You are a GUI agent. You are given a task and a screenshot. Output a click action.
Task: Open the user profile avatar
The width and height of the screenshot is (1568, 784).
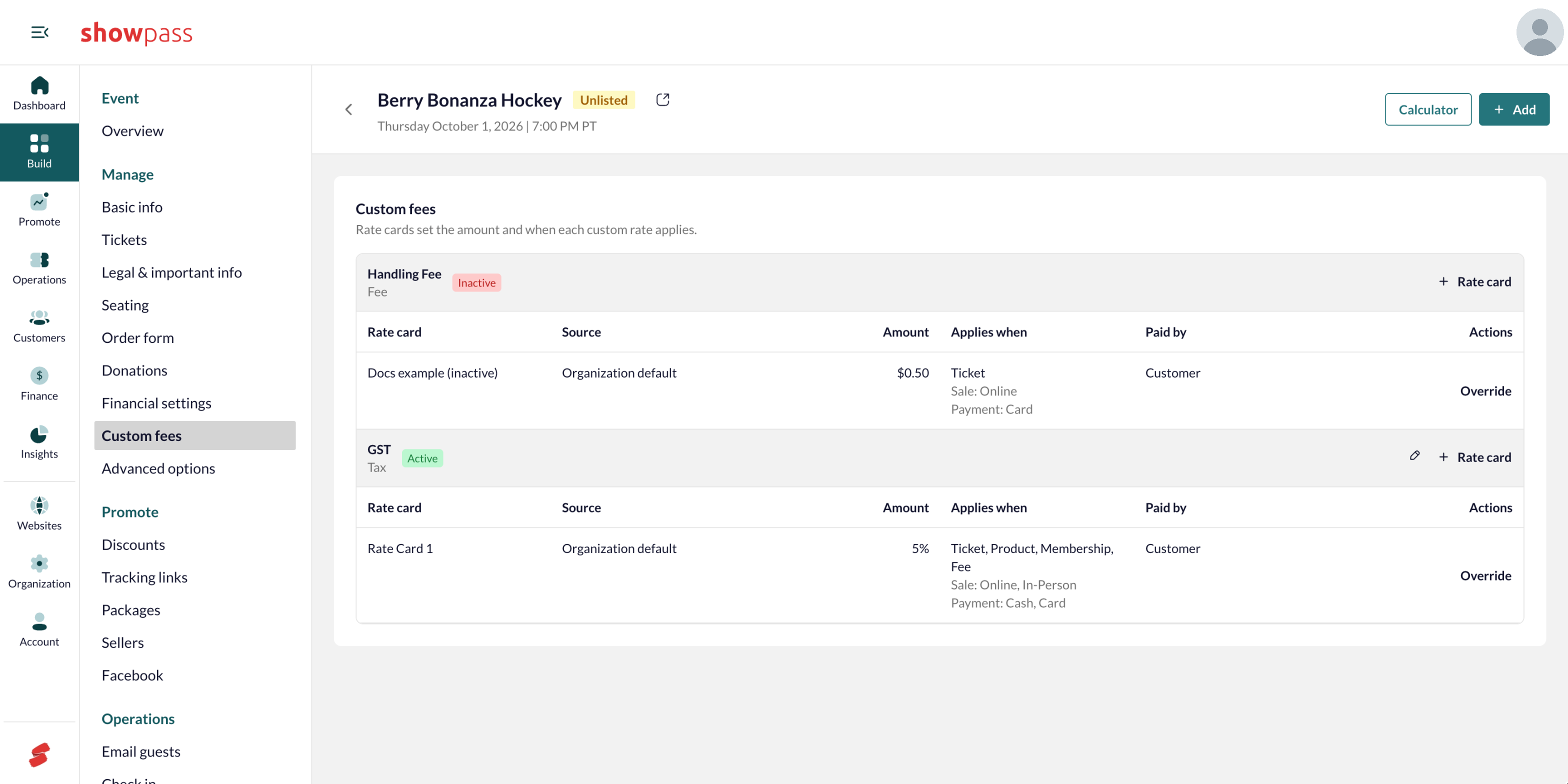coord(1539,32)
